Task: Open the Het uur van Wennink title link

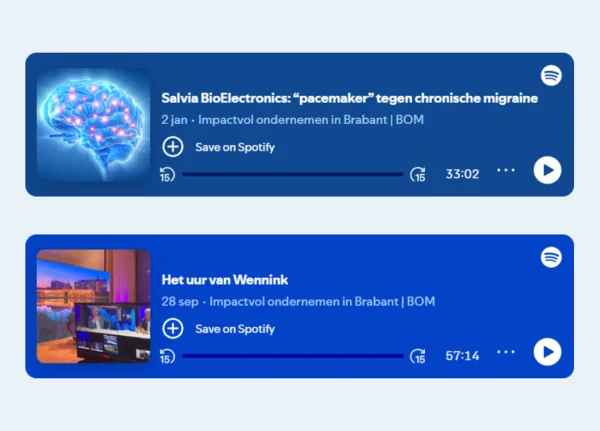Action: pos(225,280)
